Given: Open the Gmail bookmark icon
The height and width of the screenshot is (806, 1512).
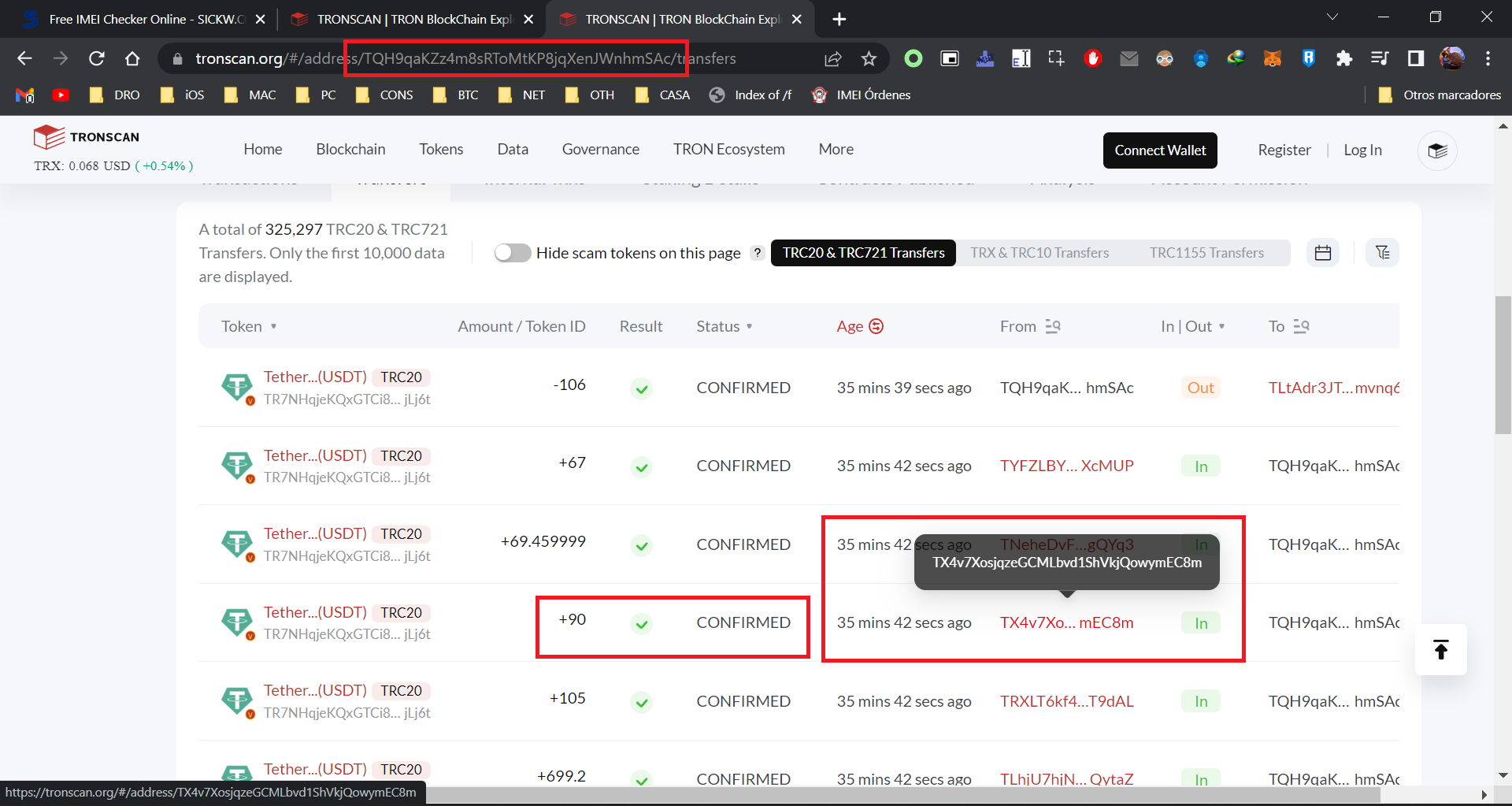Looking at the screenshot, I should (25, 95).
